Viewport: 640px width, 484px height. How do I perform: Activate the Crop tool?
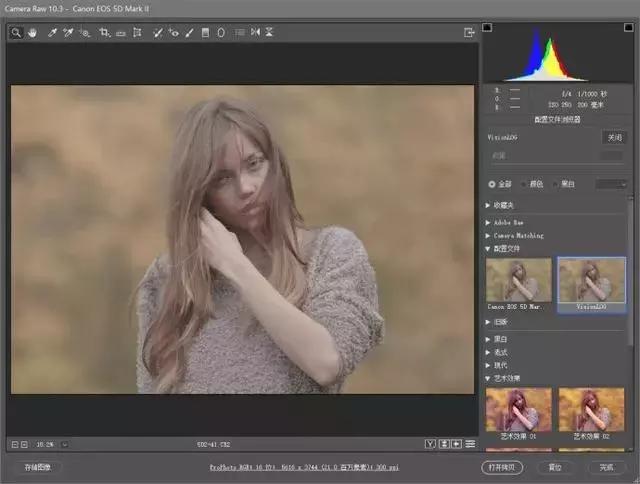[x=104, y=33]
